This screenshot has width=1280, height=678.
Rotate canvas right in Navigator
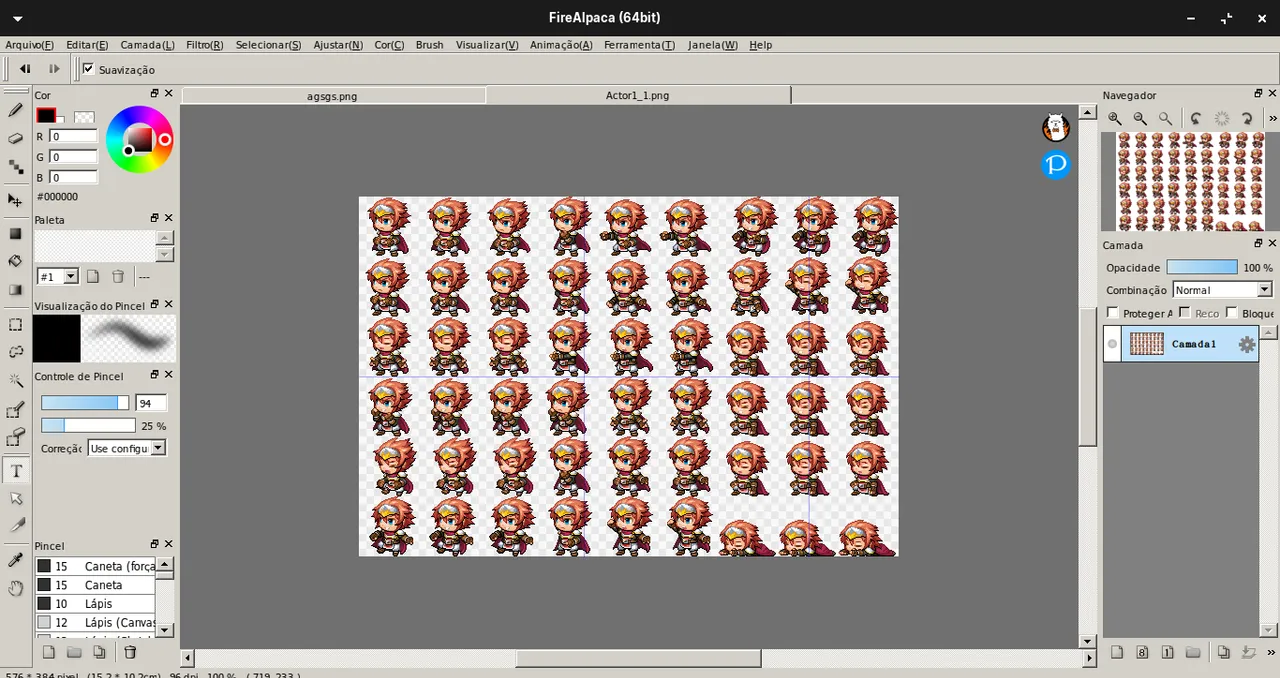point(1247,118)
